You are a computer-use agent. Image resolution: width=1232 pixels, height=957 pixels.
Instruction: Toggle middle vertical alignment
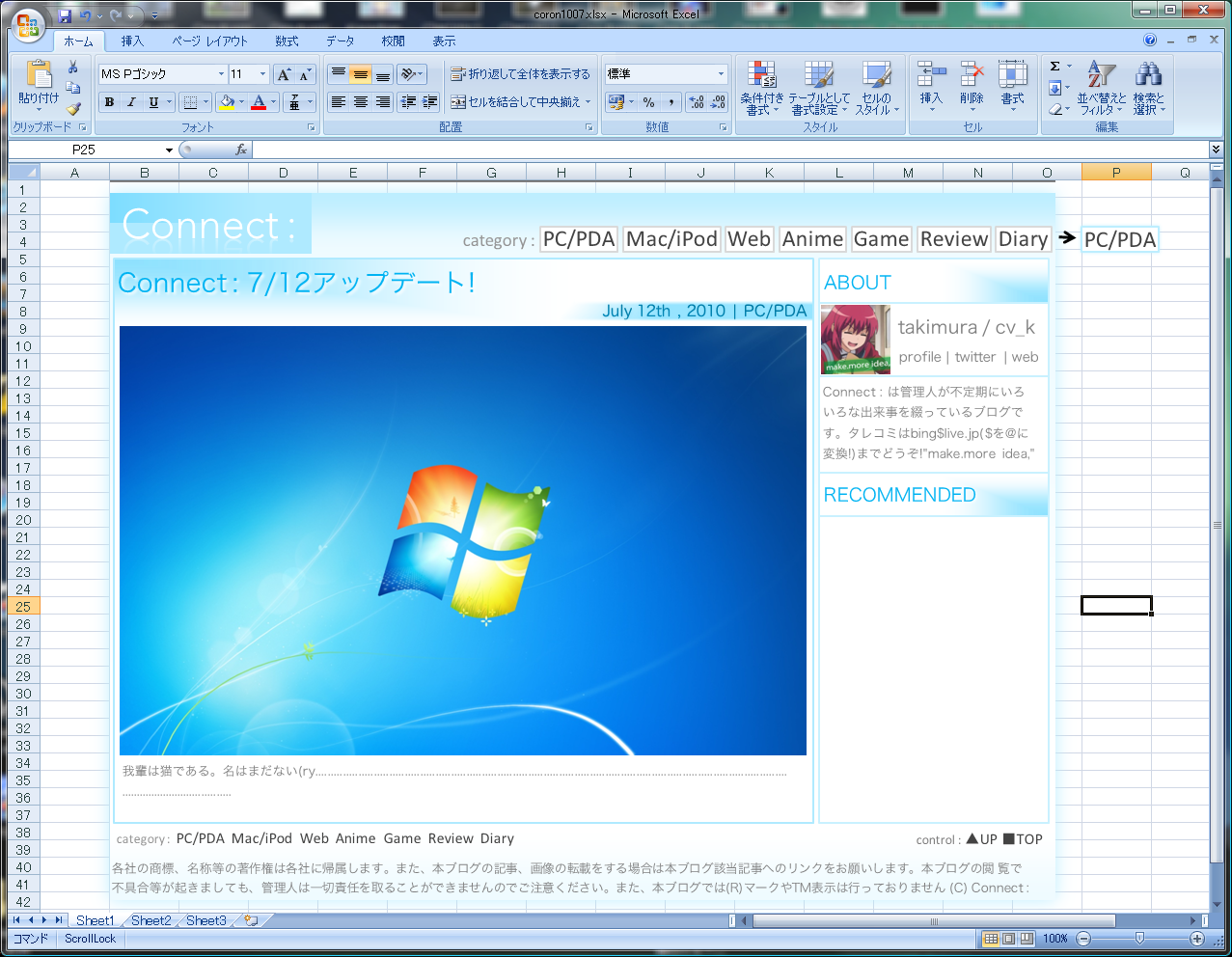(360, 74)
